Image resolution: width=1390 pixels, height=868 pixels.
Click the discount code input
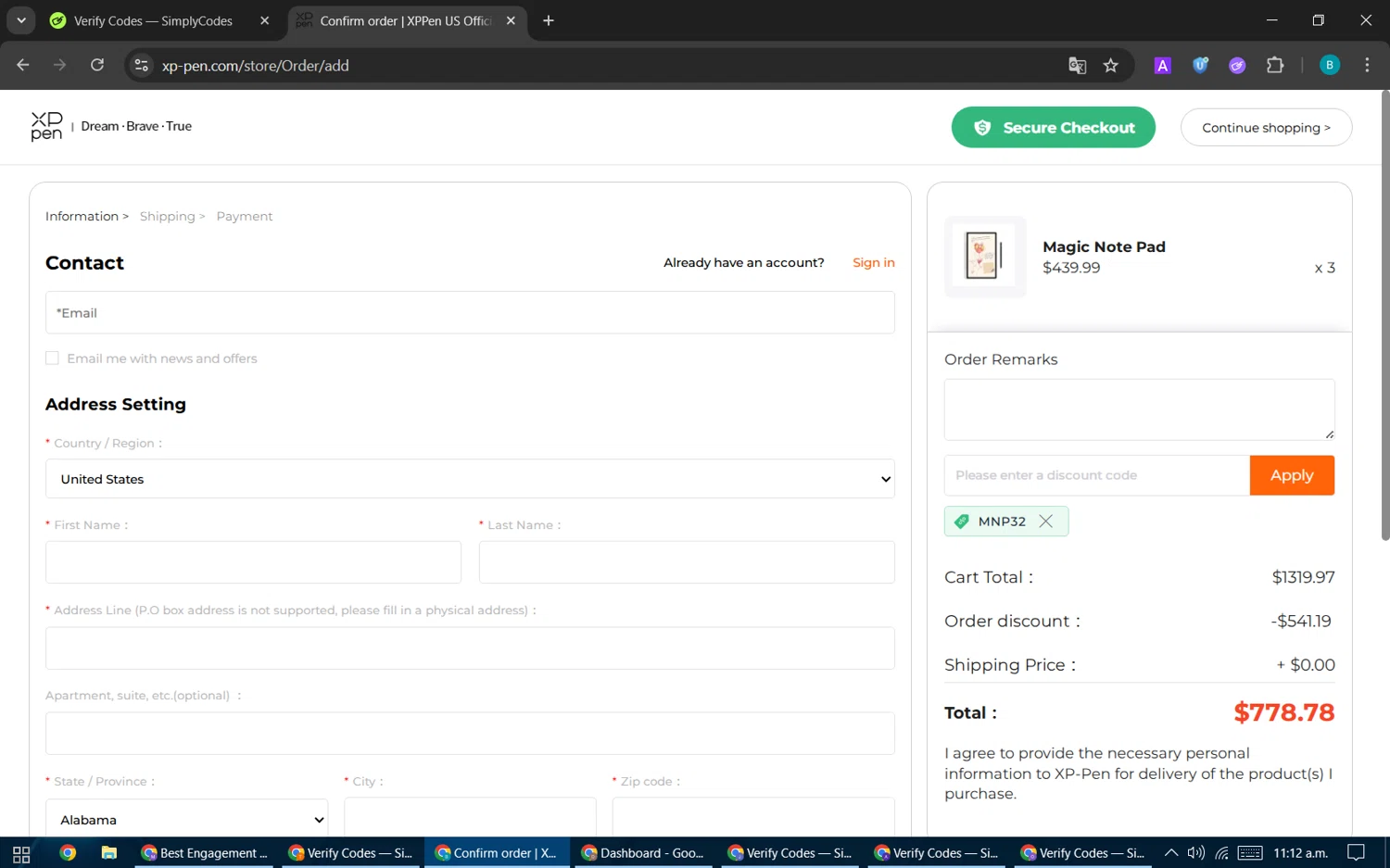coord(1097,475)
